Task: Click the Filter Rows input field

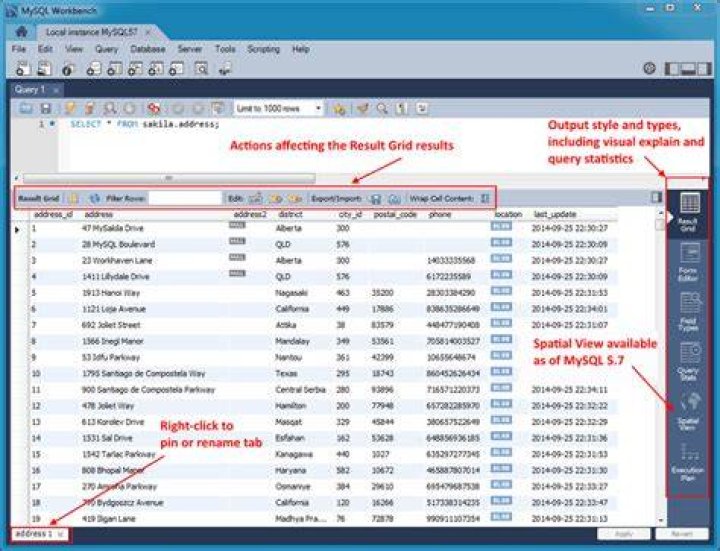Action: (185, 198)
